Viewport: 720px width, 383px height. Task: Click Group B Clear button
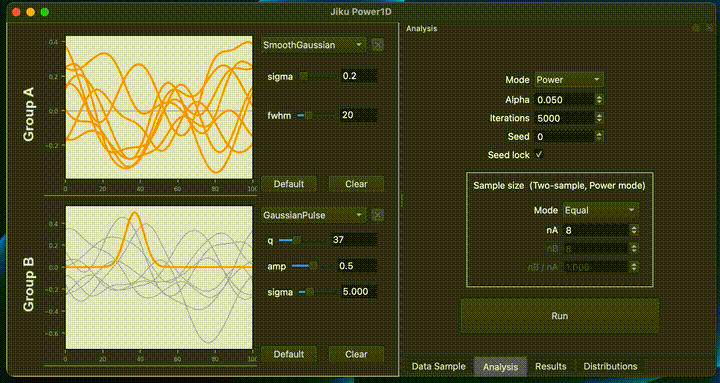(356, 354)
